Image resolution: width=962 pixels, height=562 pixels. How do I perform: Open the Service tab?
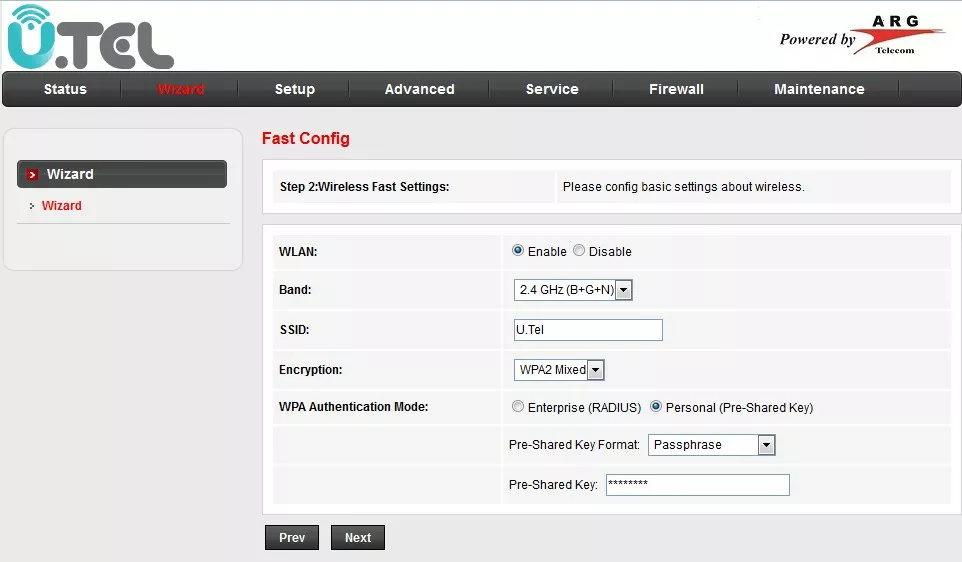point(552,89)
